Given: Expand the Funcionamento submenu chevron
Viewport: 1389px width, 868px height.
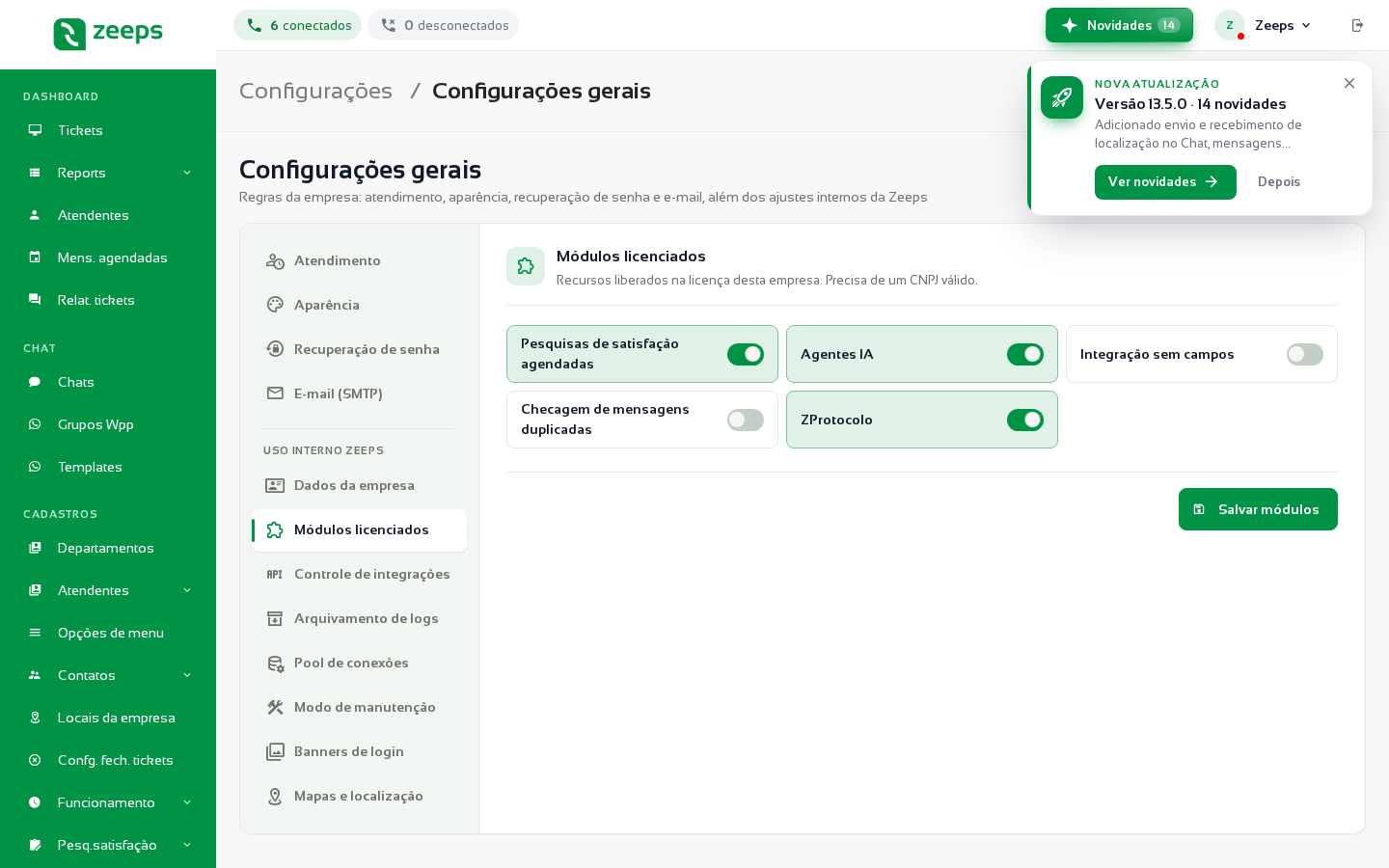Looking at the screenshot, I should 187,802.
